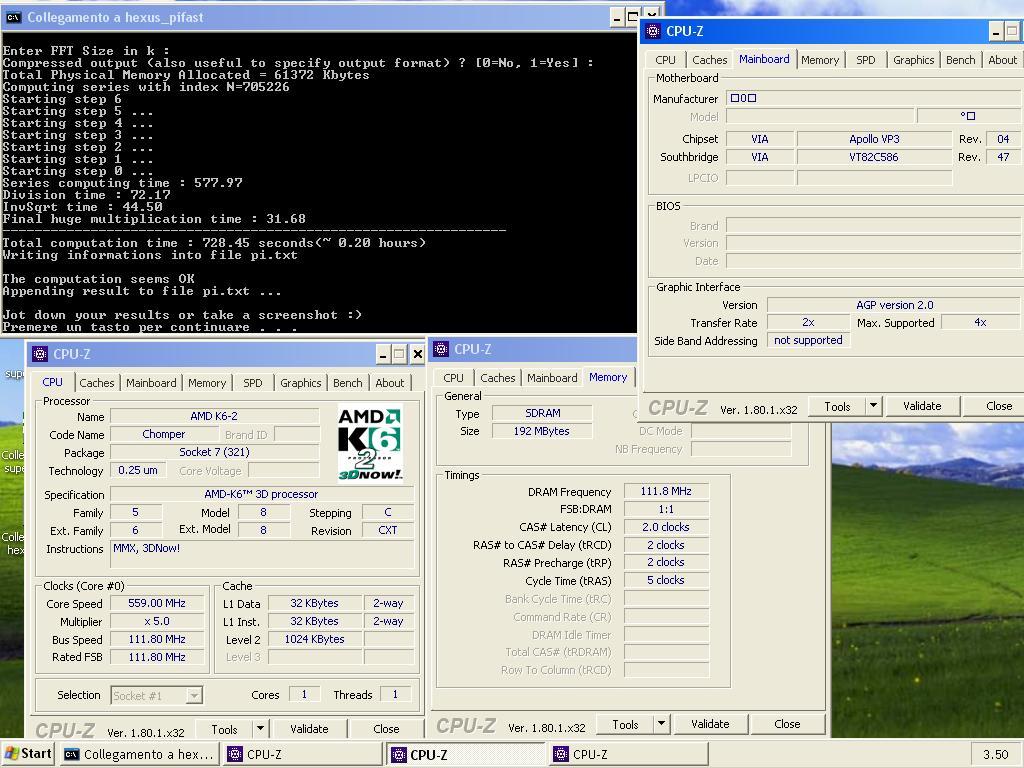Minimize the CPU-Z CPU window
Viewport: 1024px width, 768px height.
click(383, 355)
